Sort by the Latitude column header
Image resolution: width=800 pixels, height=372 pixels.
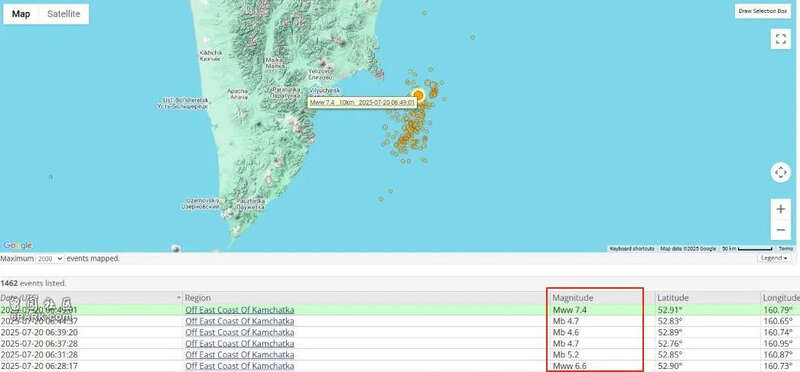(672, 297)
